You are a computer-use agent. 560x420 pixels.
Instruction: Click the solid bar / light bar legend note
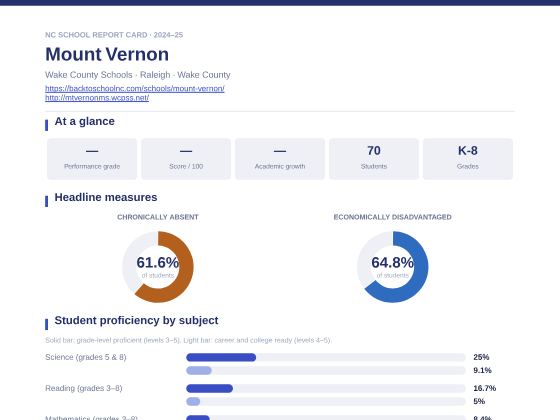click(x=188, y=340)
